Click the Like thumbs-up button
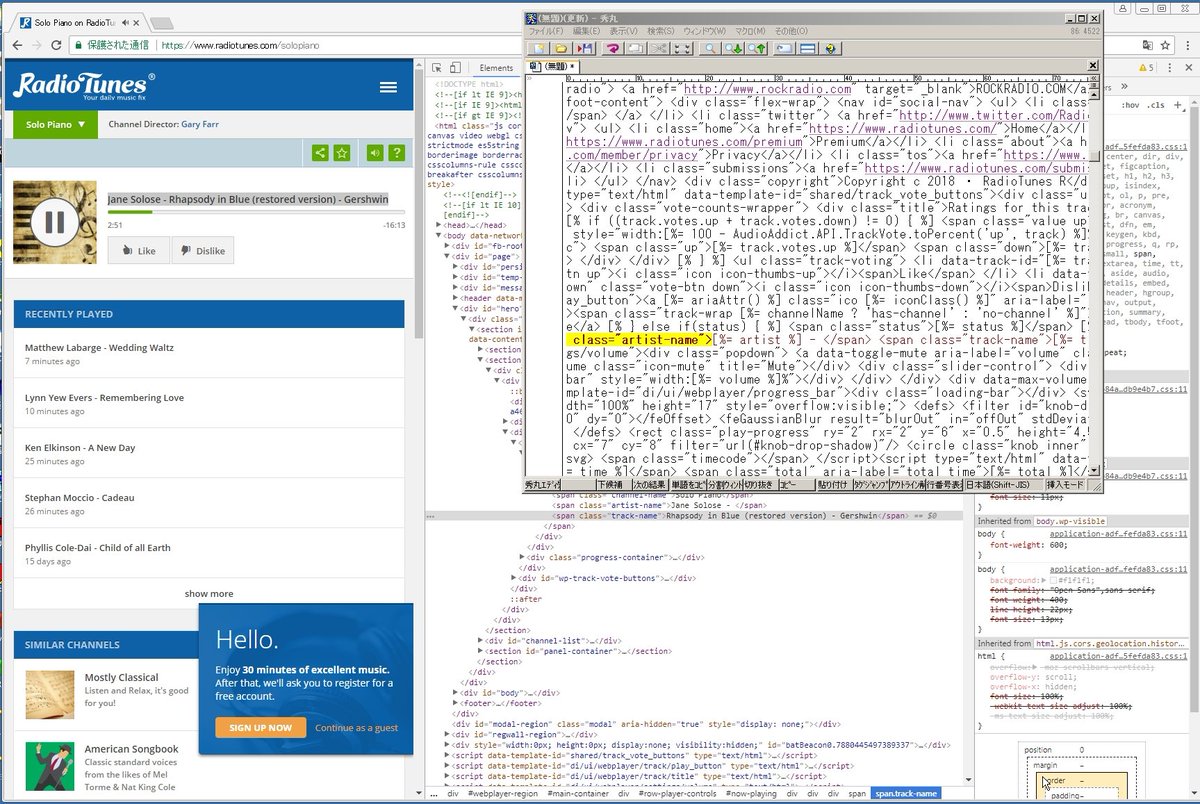The width and height of the screenshot is (1200, 804). tap(139, 251)
